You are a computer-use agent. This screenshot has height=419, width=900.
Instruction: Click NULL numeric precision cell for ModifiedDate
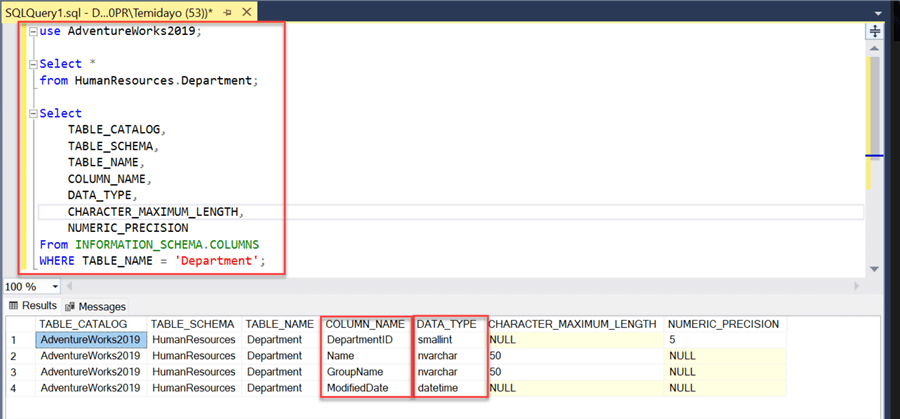[724, 388]
